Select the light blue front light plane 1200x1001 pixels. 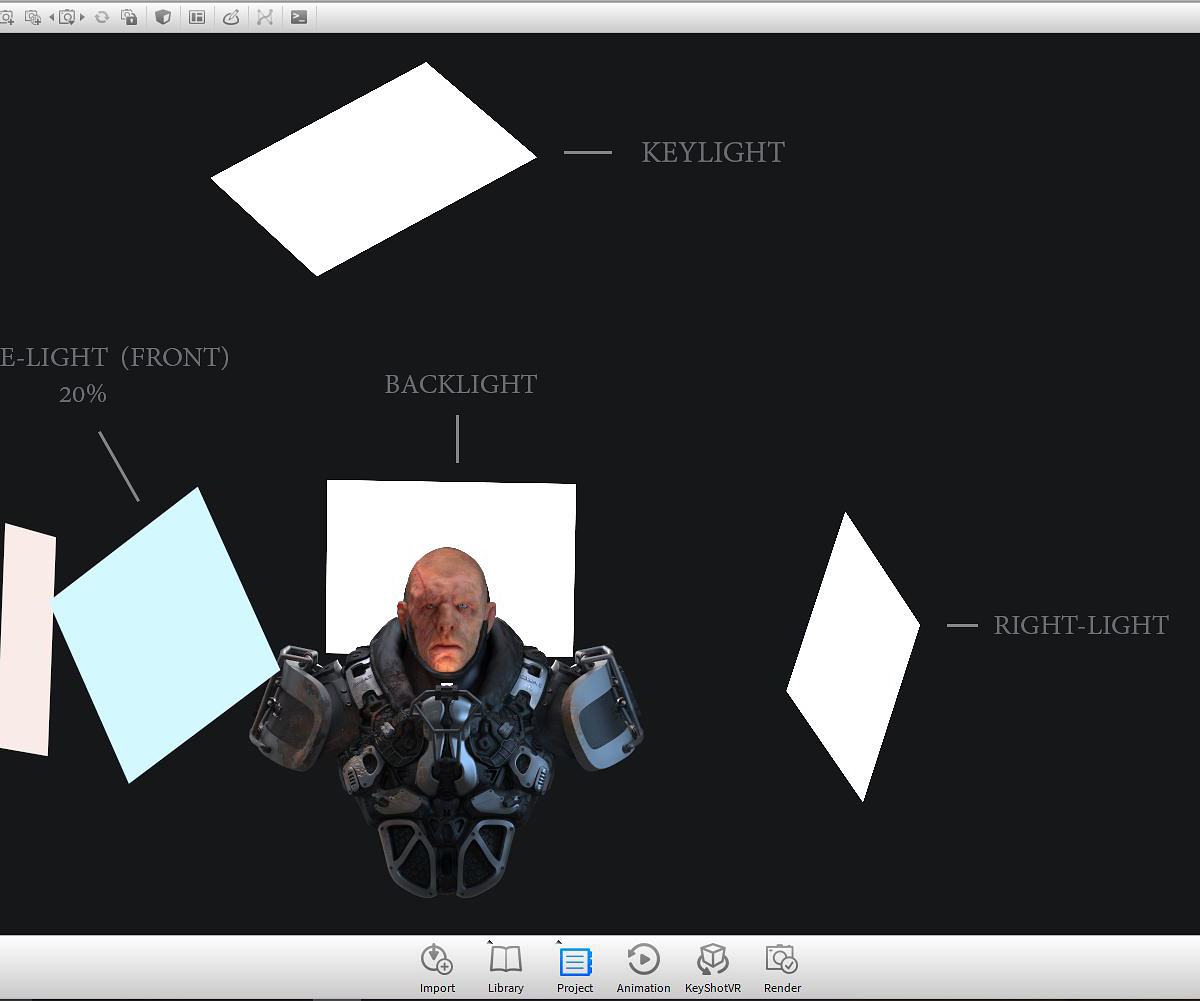click(165, 635)
